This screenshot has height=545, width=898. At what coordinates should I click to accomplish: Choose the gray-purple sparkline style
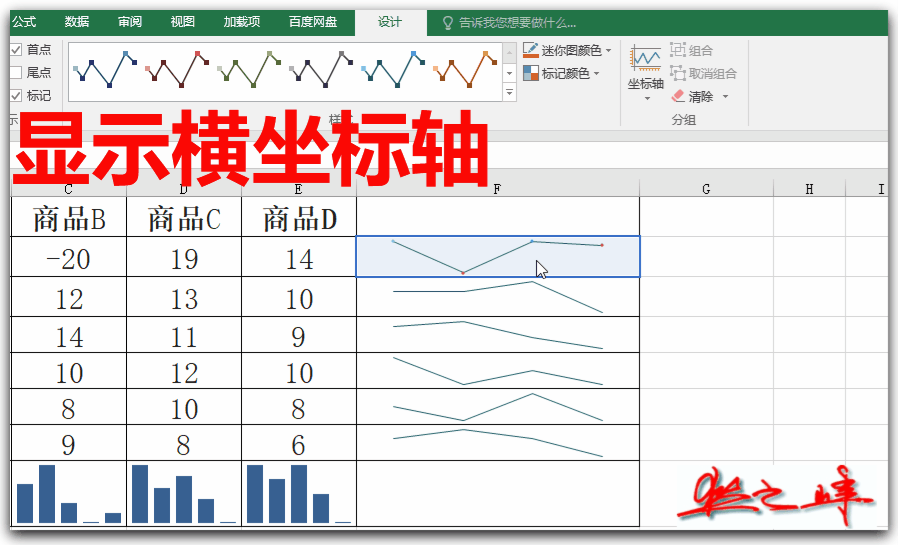(x=321, y=69)
